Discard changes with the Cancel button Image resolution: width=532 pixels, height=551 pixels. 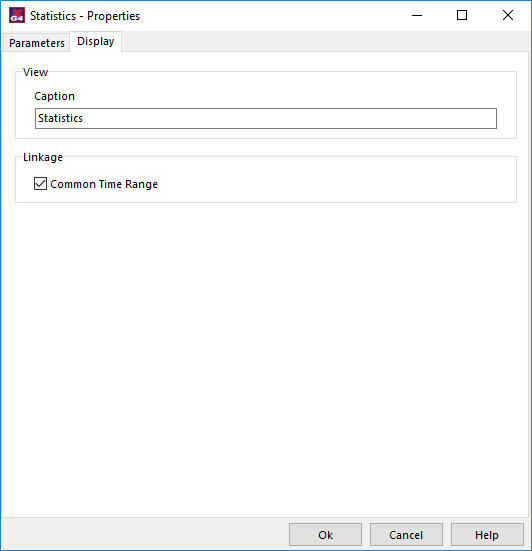tap(406, 534)
